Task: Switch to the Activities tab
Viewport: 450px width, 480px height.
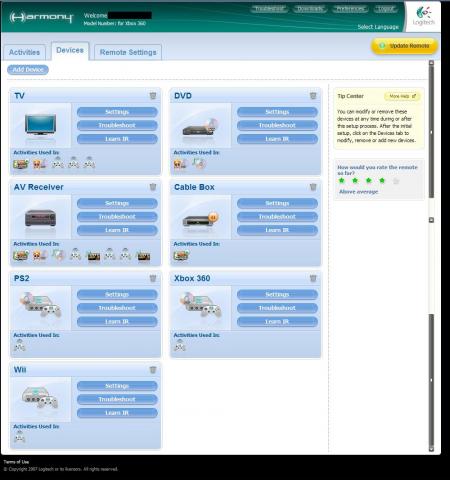Action: coord(24,52)
